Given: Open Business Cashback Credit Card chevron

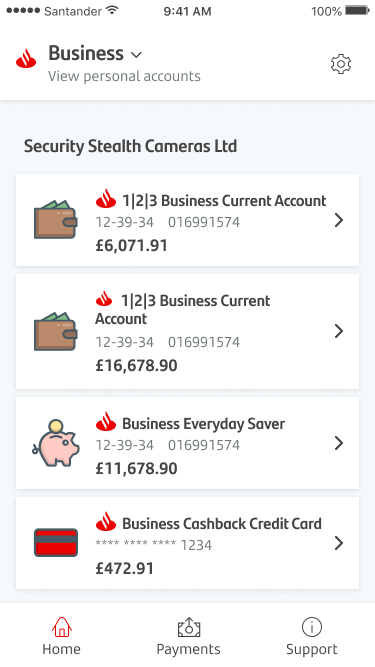Looking at the screenshot, I should pyautogui.click(x=339, y=543).
